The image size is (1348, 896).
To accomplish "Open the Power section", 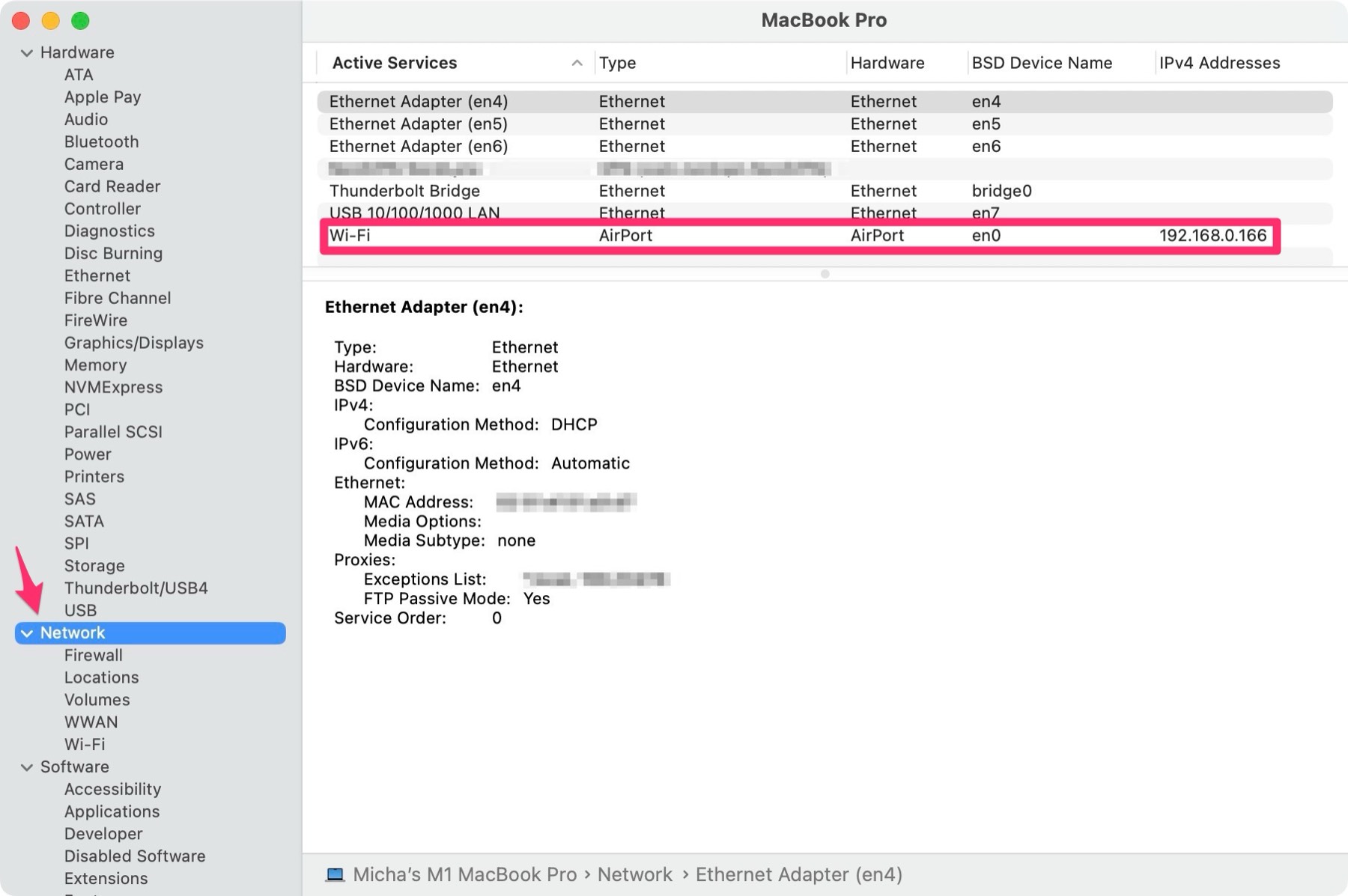I will [x=88, y=454].
